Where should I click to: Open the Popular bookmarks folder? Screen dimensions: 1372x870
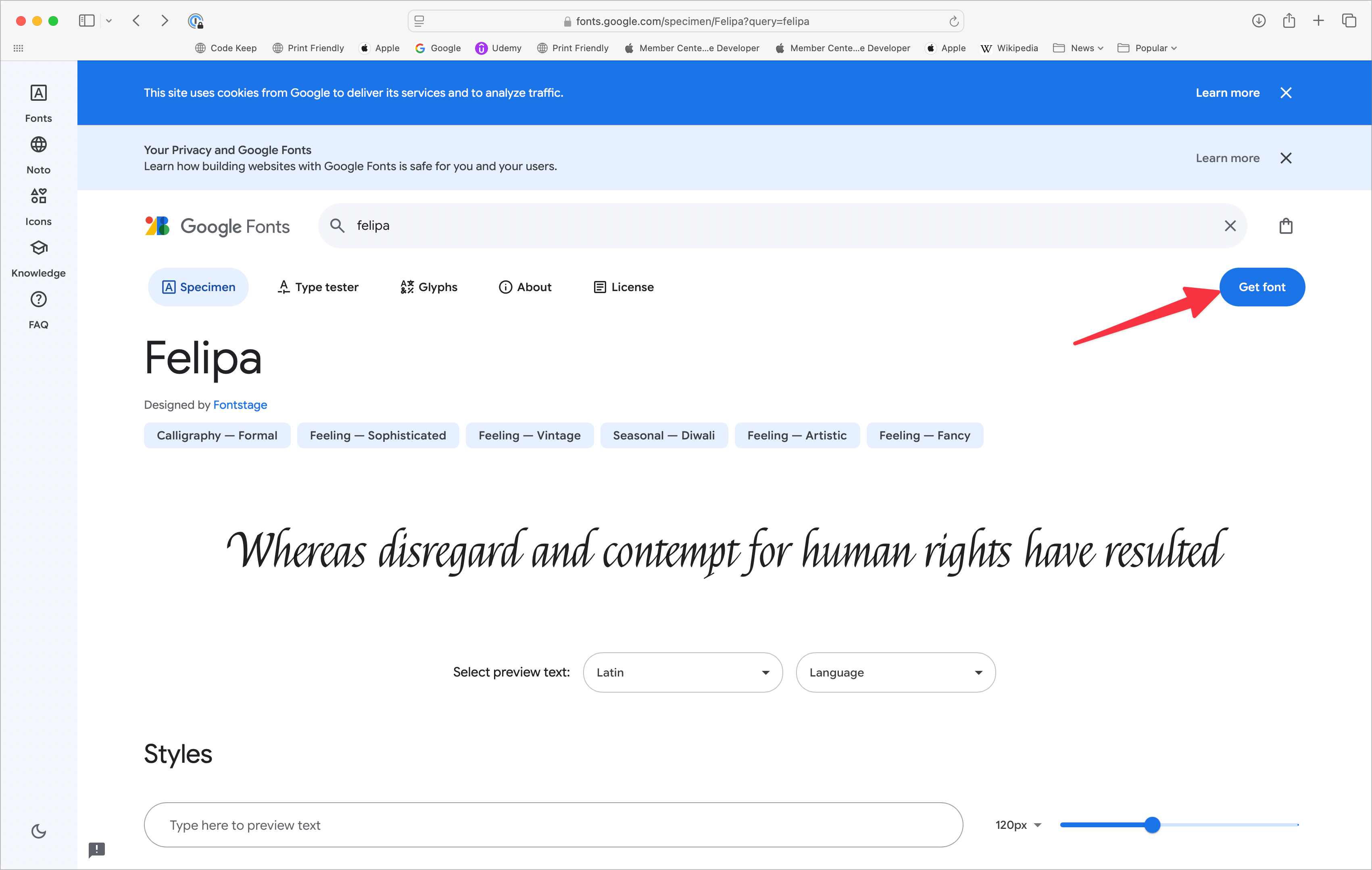coord(1147,48)
